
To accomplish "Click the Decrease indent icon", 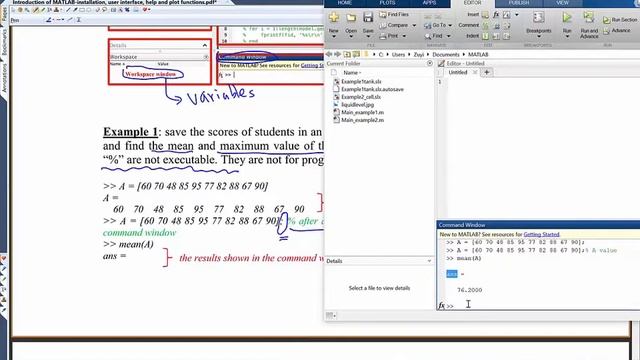I will 507,36.
